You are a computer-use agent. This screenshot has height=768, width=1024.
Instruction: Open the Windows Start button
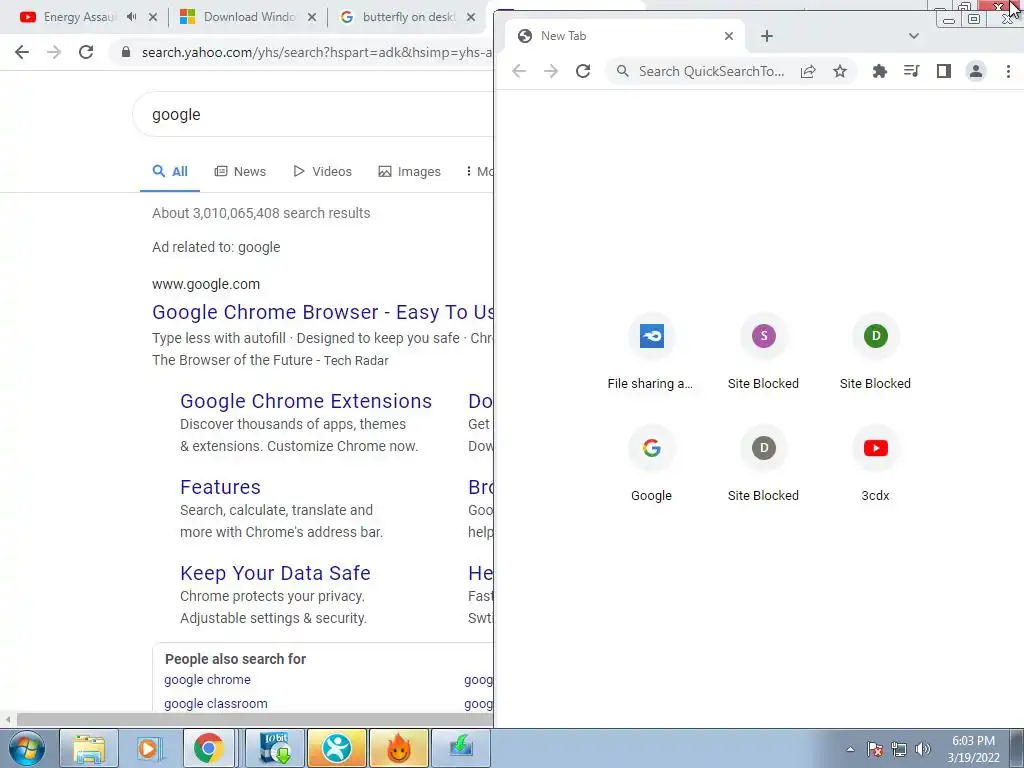click(27, 748)
